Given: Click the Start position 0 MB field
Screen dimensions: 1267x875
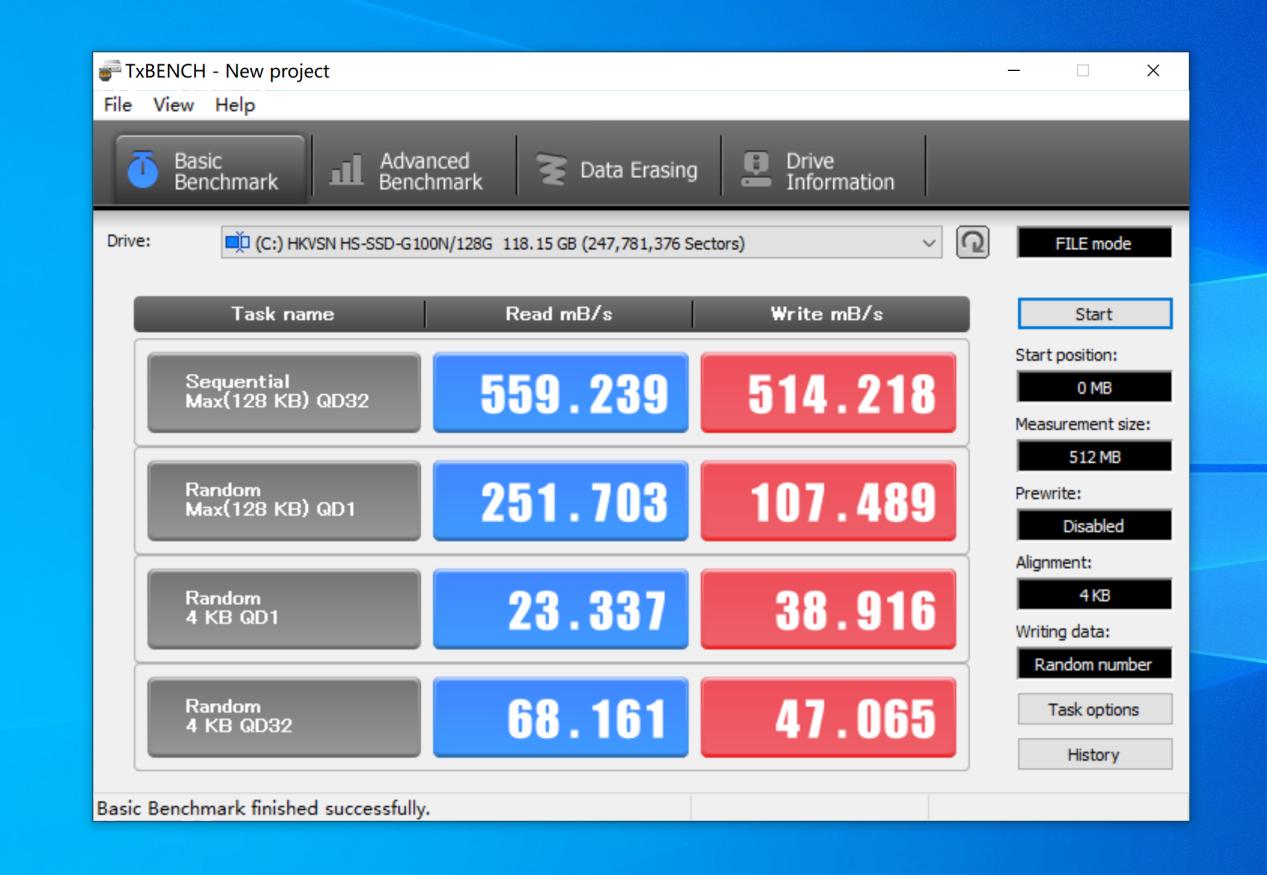Looking at the screenshot, I should pos(1094,387).
